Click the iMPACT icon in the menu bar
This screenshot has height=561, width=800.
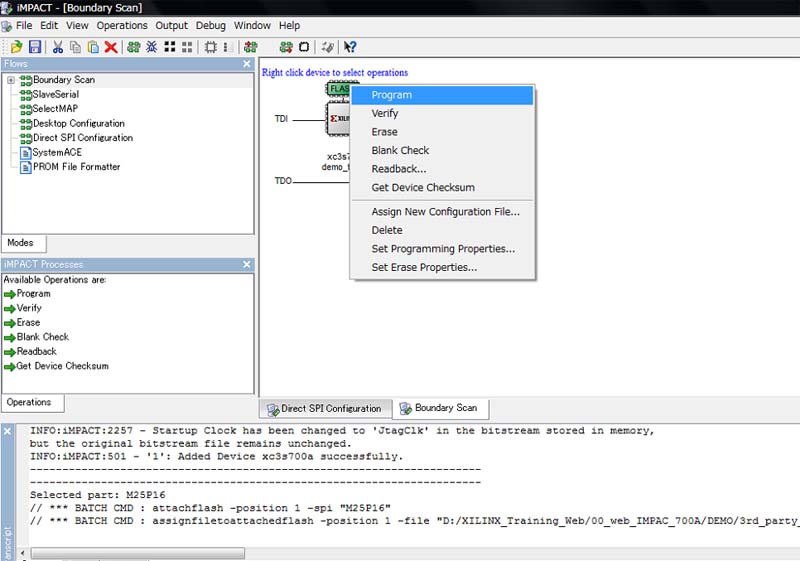6,26
